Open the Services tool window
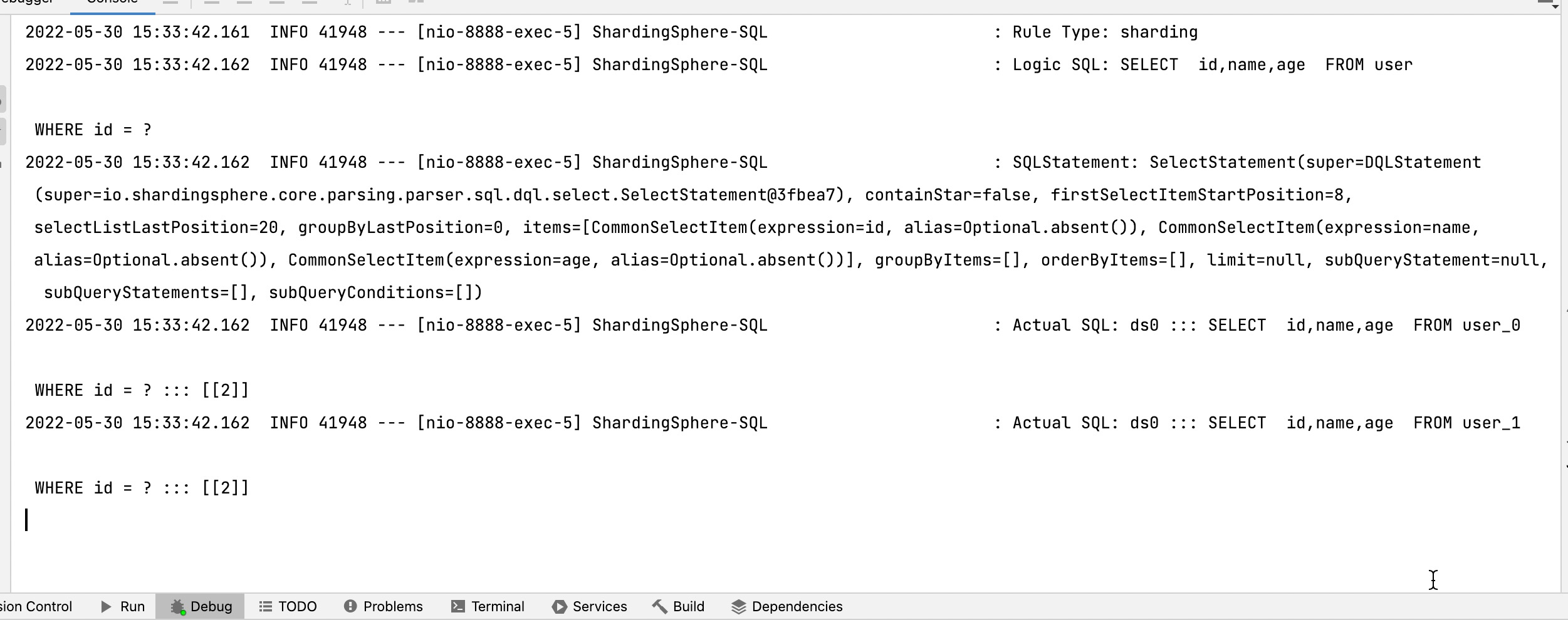 click(x=589, y=606)
